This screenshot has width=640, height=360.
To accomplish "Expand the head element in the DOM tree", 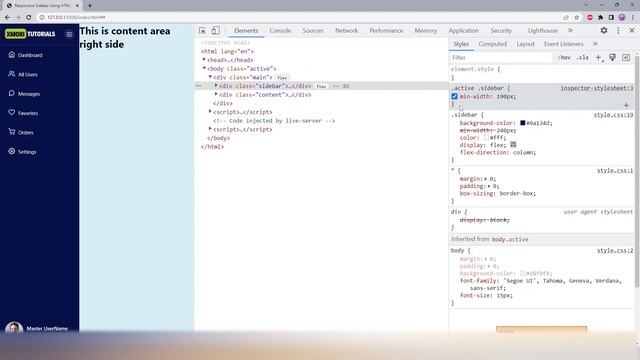I will (x=204, y=60).
